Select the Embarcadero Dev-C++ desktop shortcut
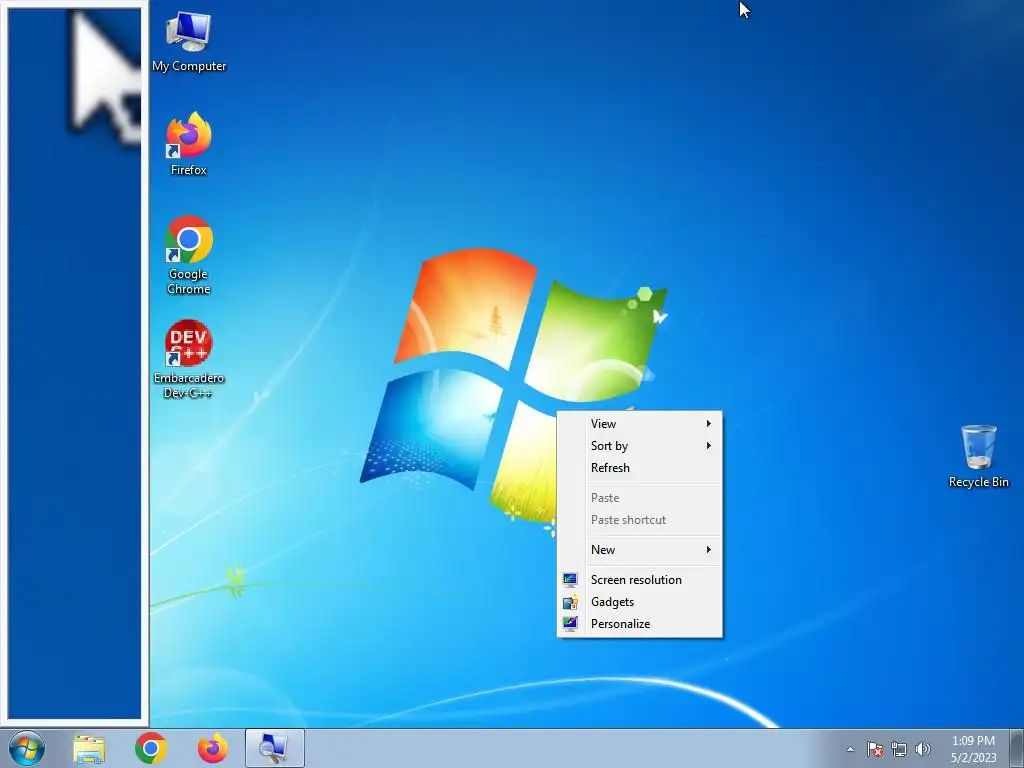 tap(189, 359)
